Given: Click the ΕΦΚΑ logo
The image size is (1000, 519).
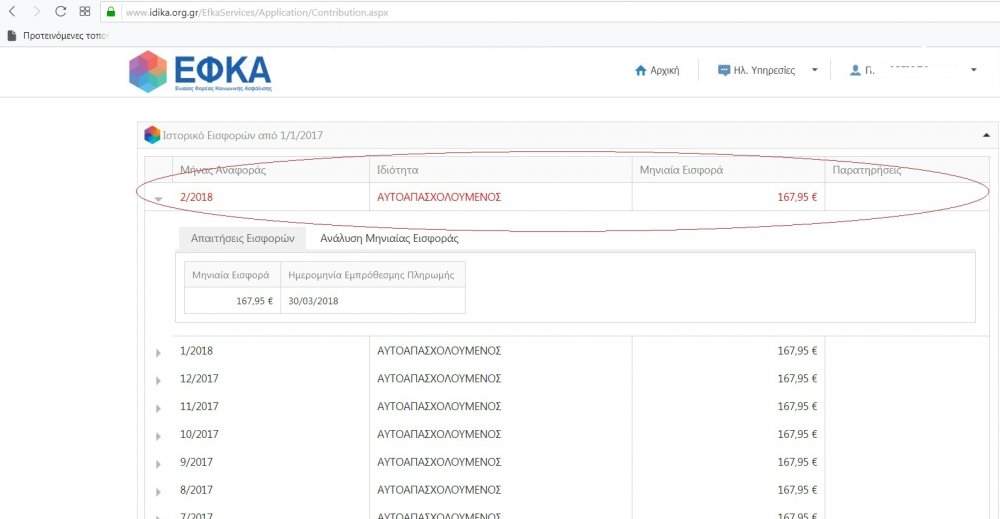Looking at the screenshot, I should tap(200, 71).
